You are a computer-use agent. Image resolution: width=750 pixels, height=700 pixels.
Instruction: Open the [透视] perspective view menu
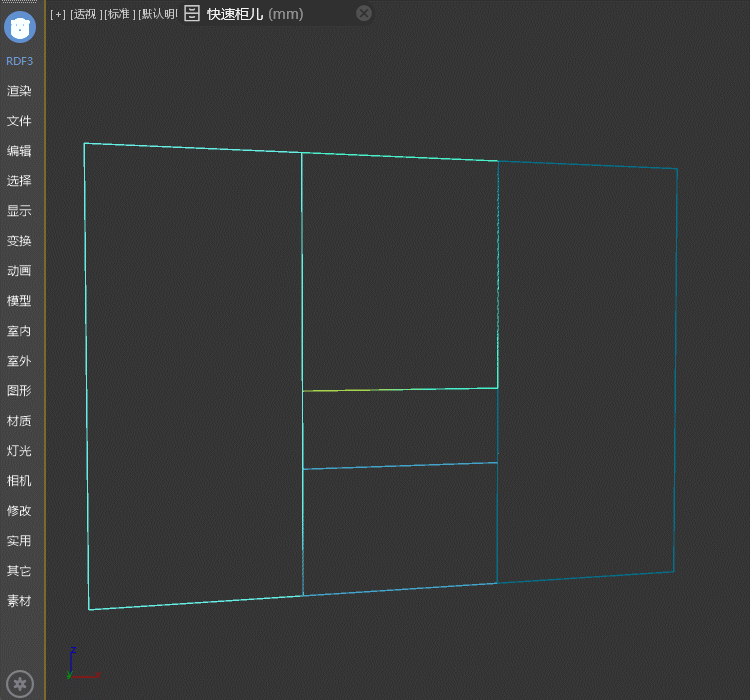coord(85,14)
